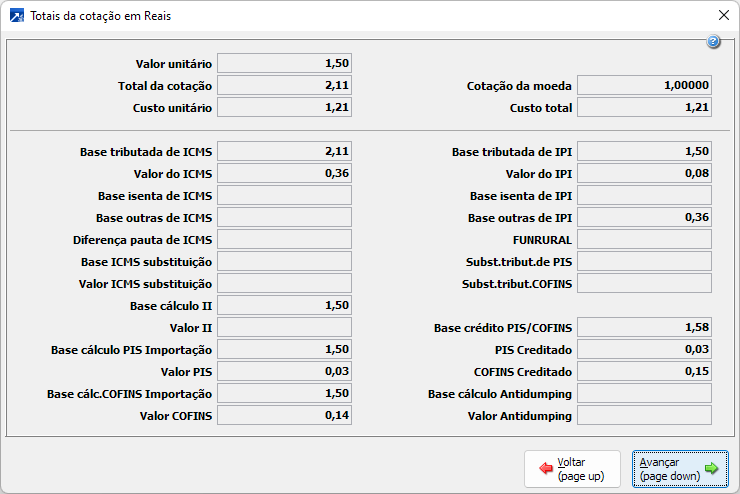Select the Custo total field
740x494 pixels.
644,107
